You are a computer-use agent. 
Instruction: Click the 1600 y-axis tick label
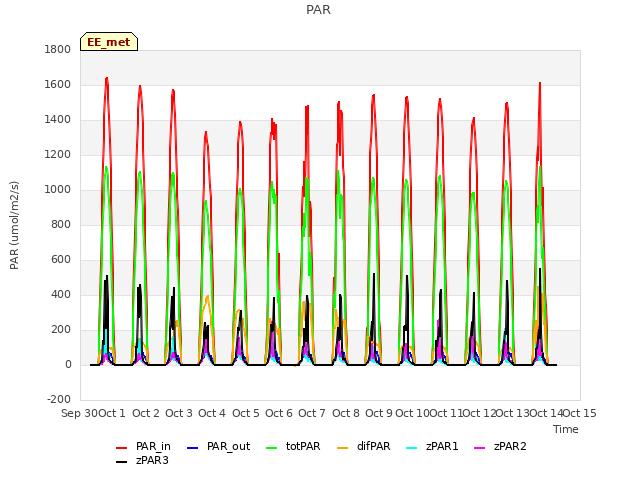[58, 84]
